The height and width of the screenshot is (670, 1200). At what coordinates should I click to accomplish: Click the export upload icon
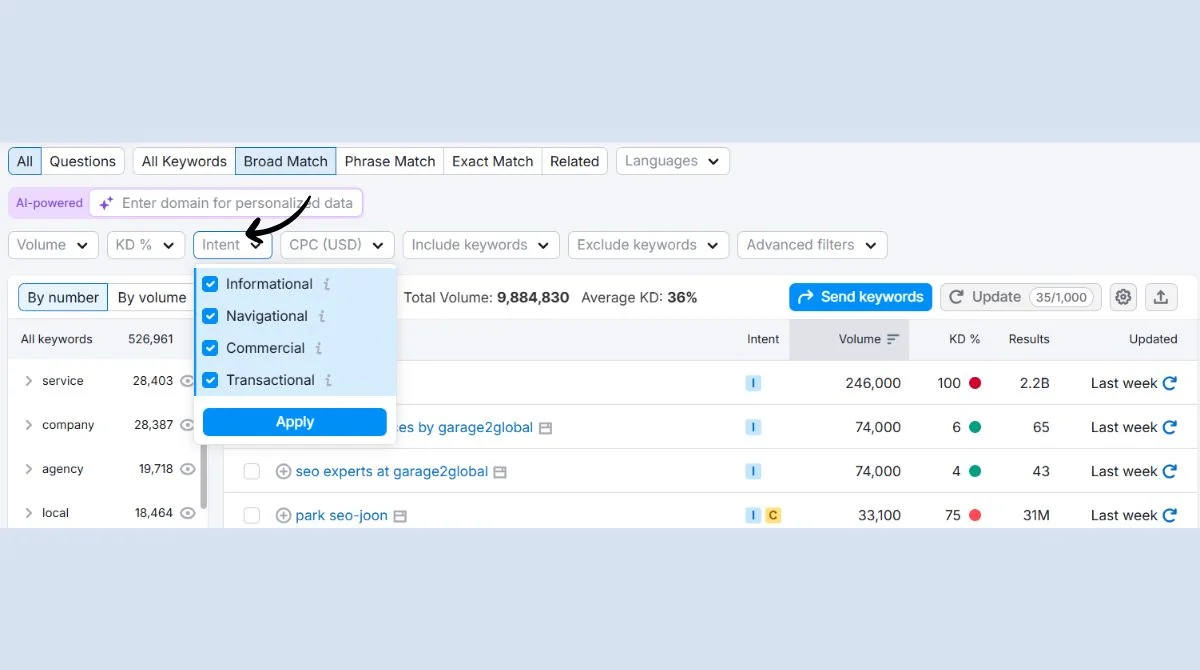(1161, 297)
